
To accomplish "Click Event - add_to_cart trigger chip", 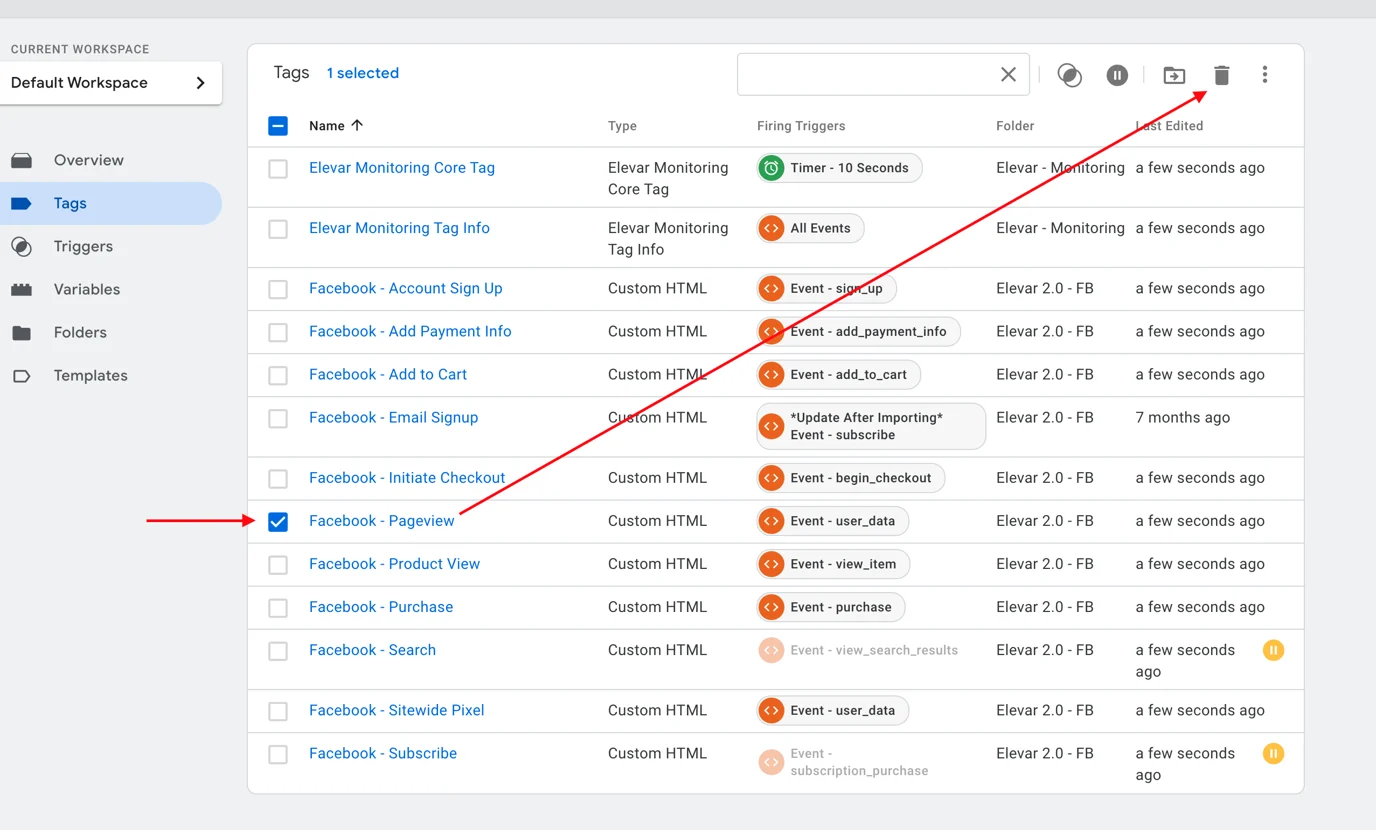I will (839, 374).
